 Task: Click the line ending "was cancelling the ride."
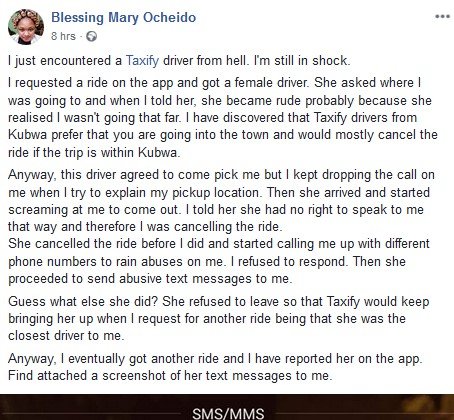[145, 227]
